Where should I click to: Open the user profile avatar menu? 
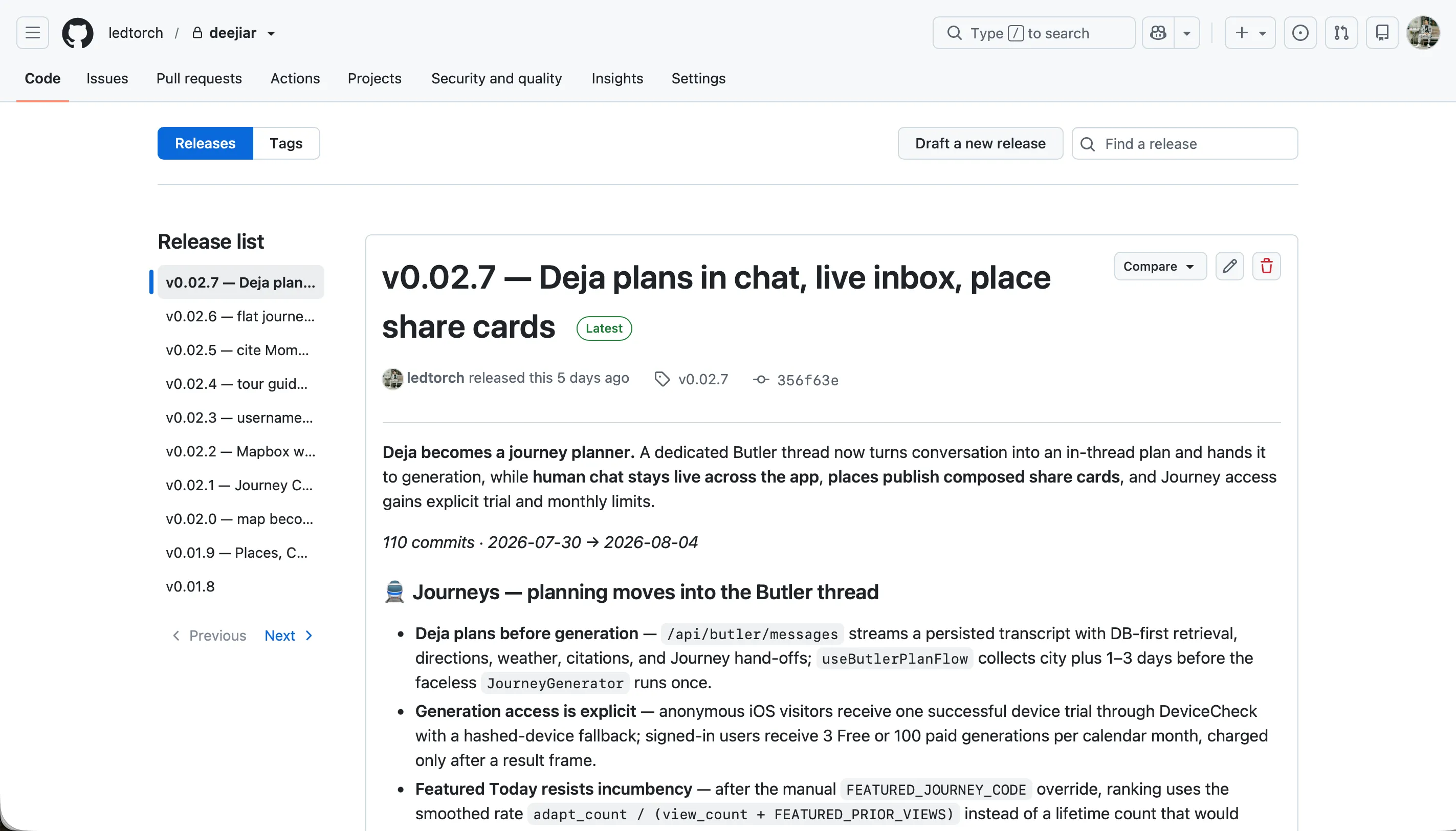(1423, 33)
